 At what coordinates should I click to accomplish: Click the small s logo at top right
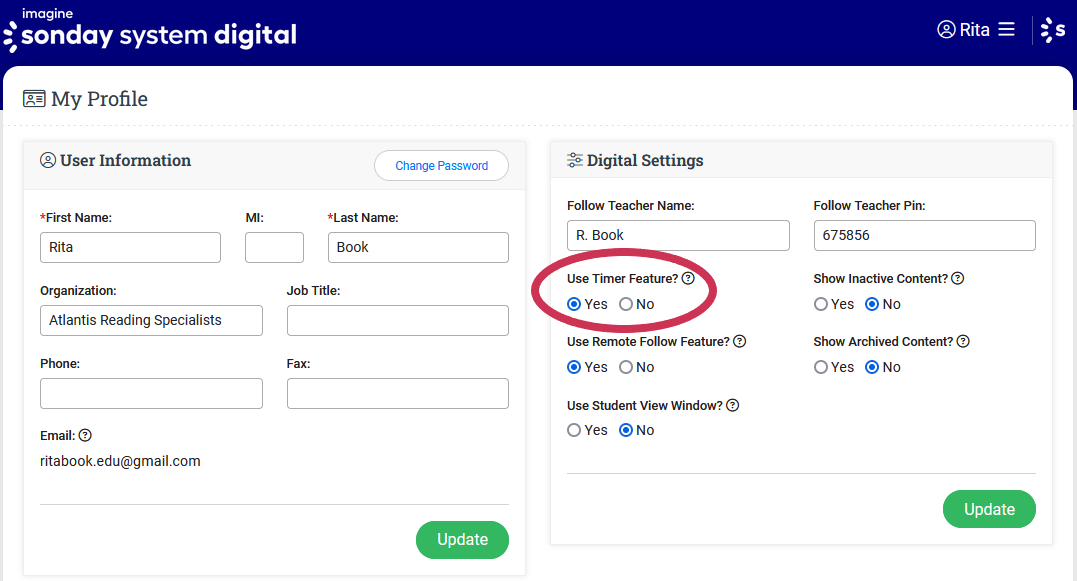tap(1055, 29)
